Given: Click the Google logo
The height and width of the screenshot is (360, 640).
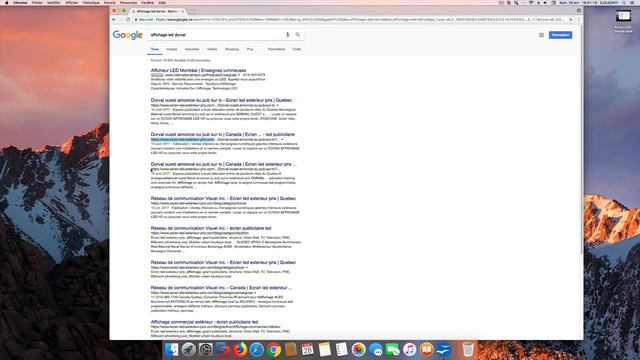Looking at the screenshot, I should coord(127,35).
